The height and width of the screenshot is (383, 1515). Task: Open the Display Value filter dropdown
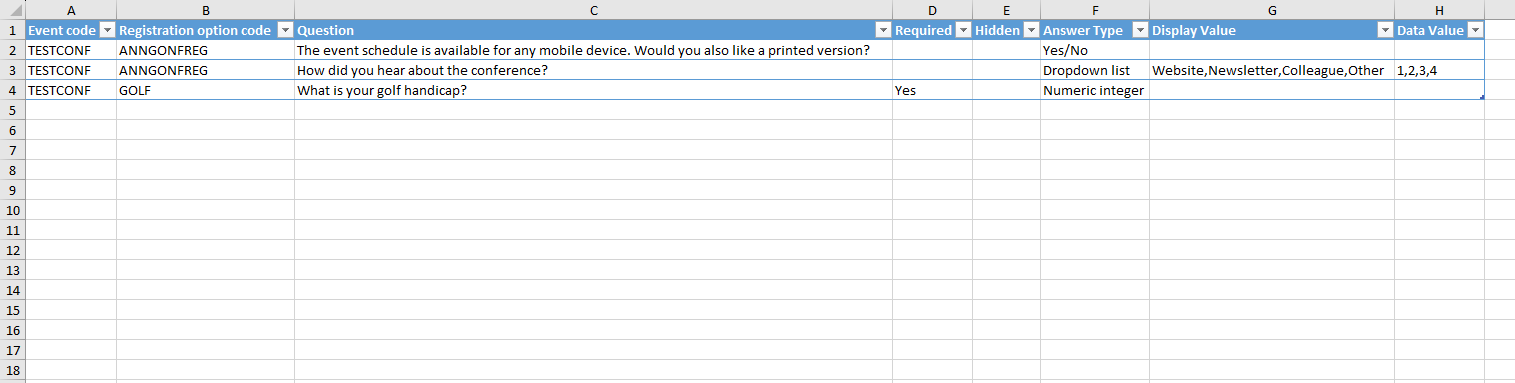pyautogui.click(x=1385, y=31)
